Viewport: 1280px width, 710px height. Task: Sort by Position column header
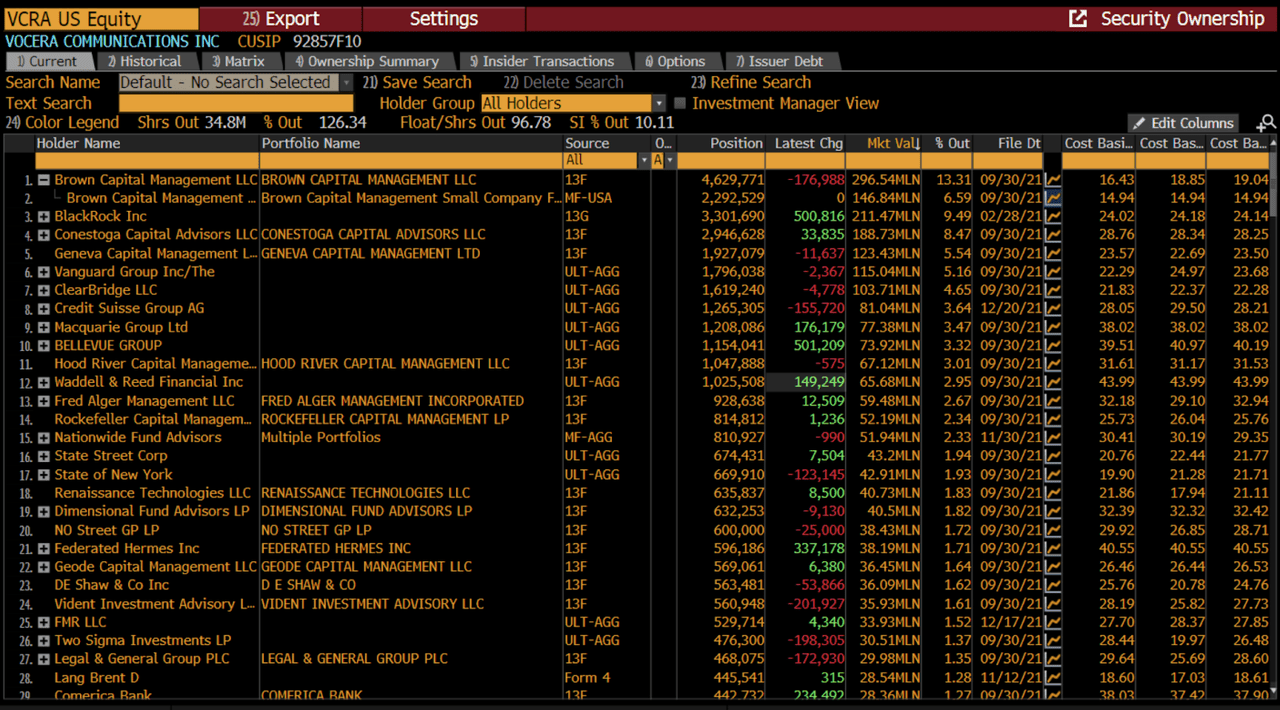pyautogui.click(x=722, y=143)
